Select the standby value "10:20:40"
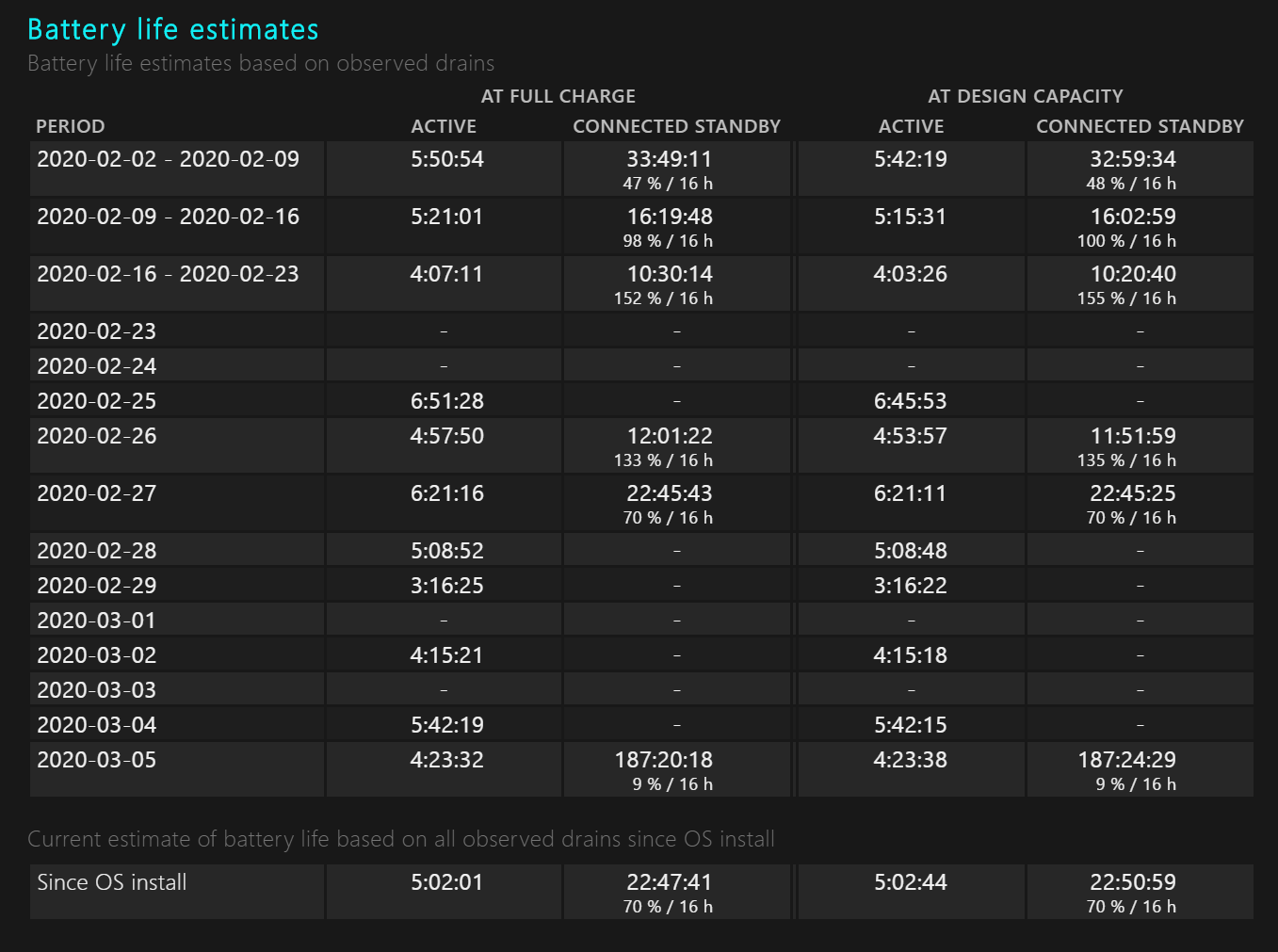Screen dimensions: 1278x952 tap(1133, 274)
